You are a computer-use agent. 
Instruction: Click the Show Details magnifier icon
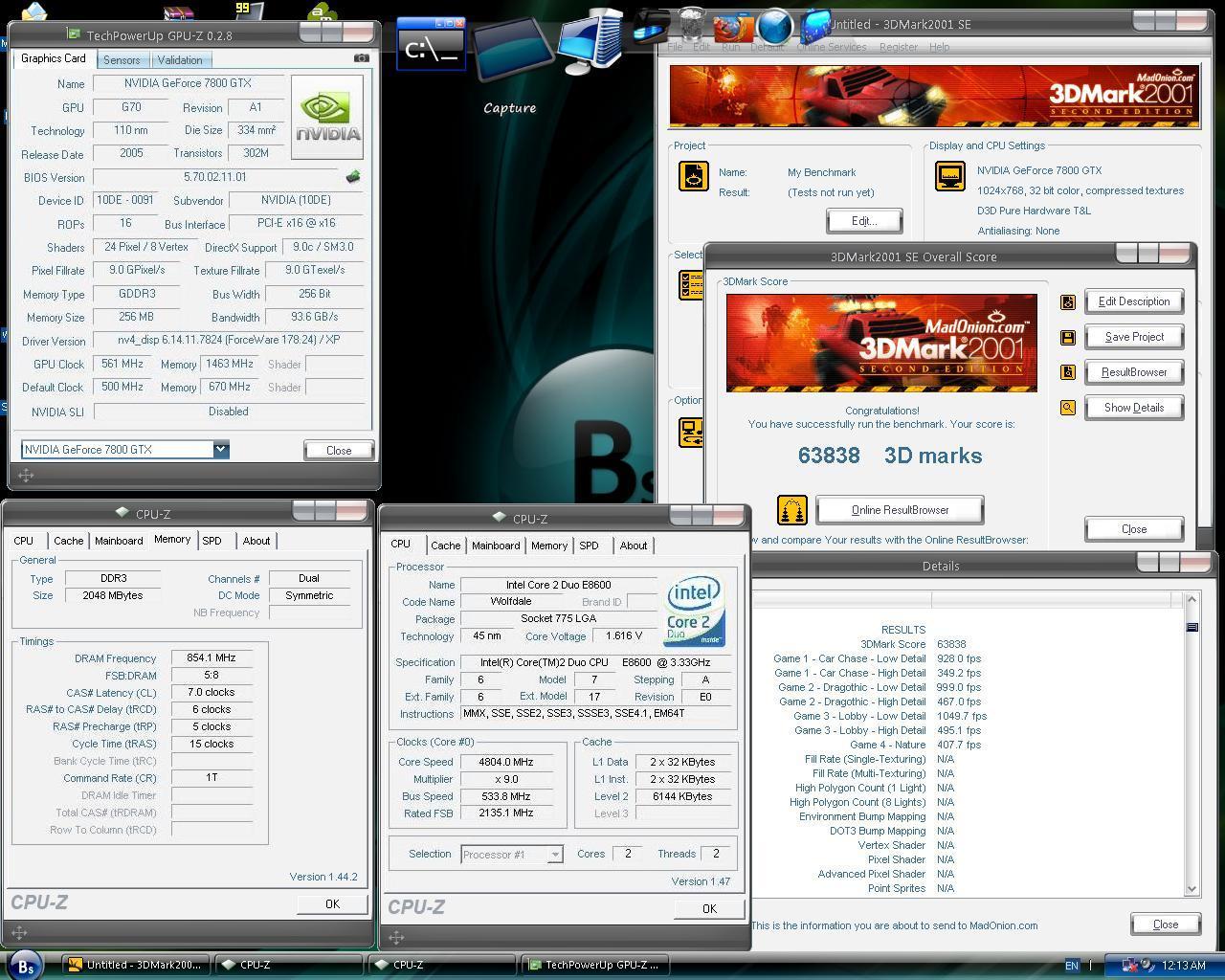1068,408
